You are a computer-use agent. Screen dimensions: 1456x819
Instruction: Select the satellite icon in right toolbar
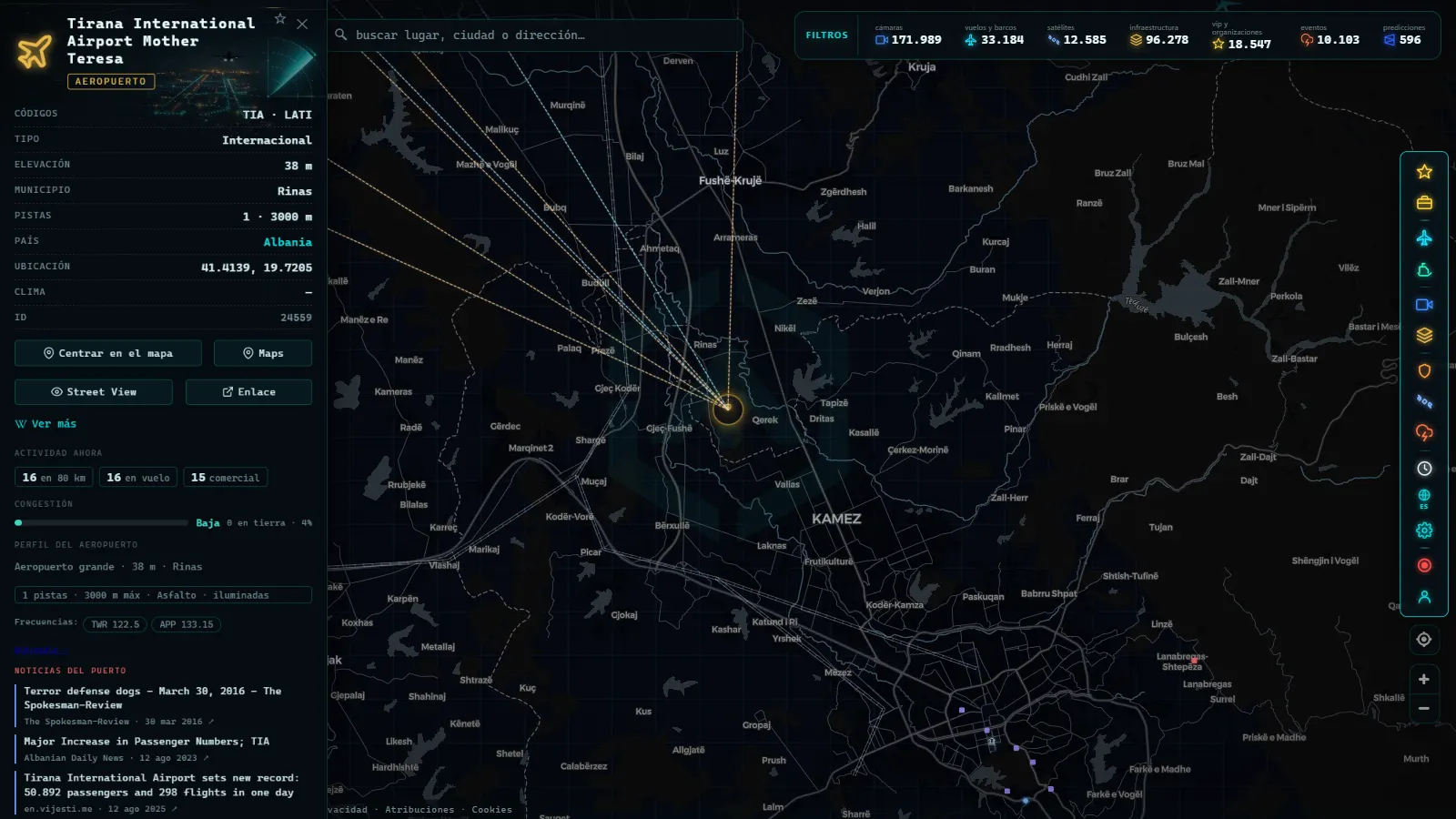(1424, 401)
